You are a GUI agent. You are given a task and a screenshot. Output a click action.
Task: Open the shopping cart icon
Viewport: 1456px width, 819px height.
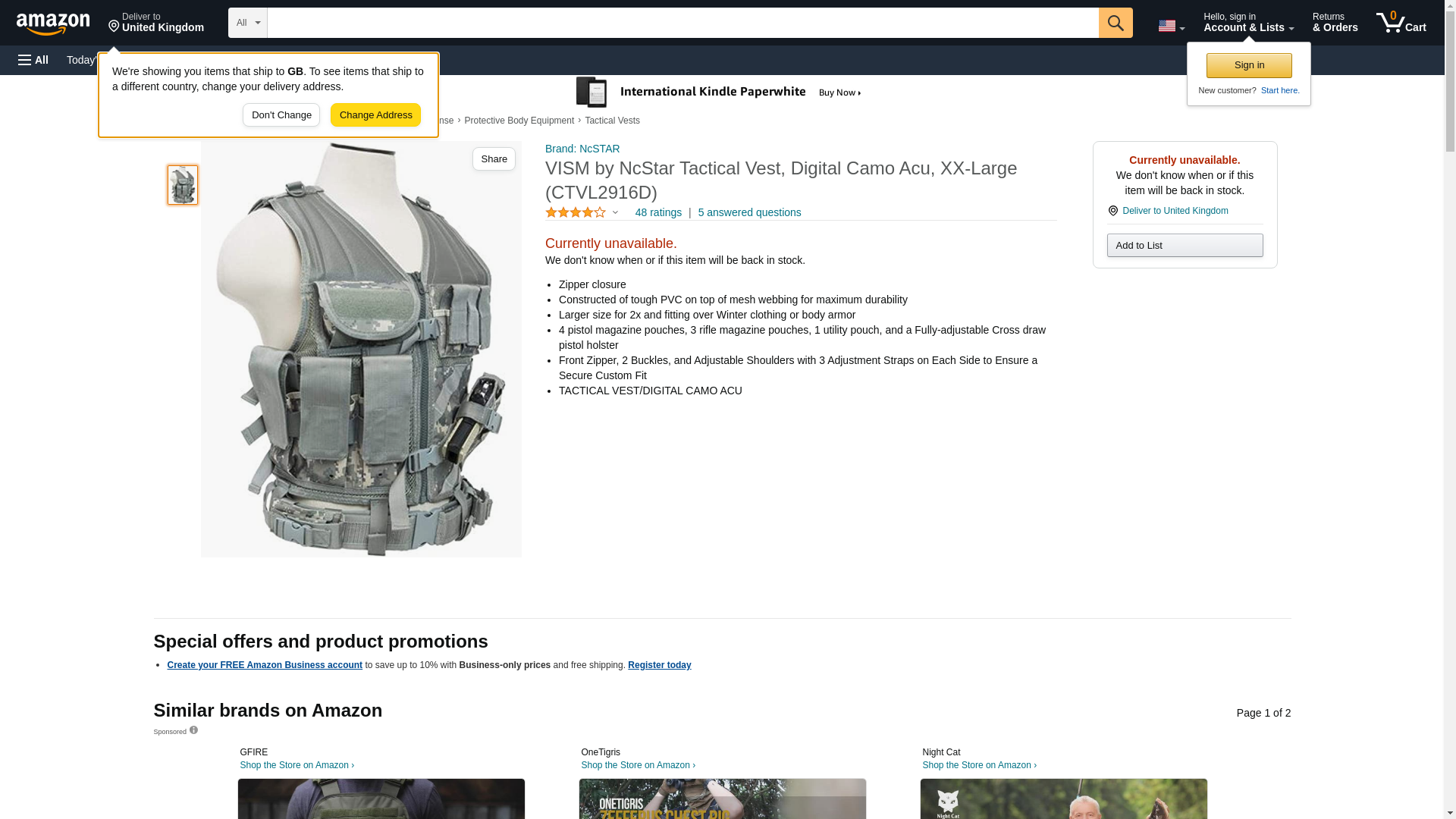pos(1401,23)
